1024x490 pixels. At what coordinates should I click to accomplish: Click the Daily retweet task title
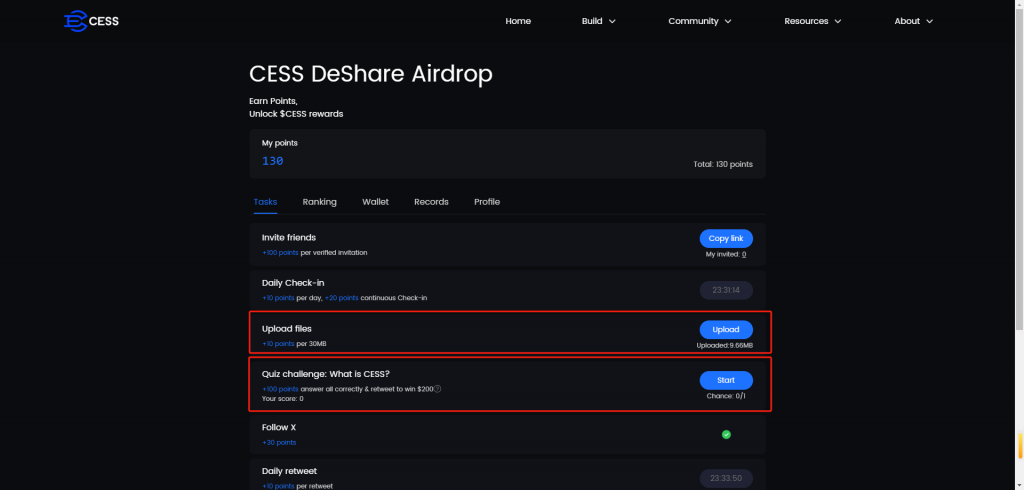tap(289, 471)
